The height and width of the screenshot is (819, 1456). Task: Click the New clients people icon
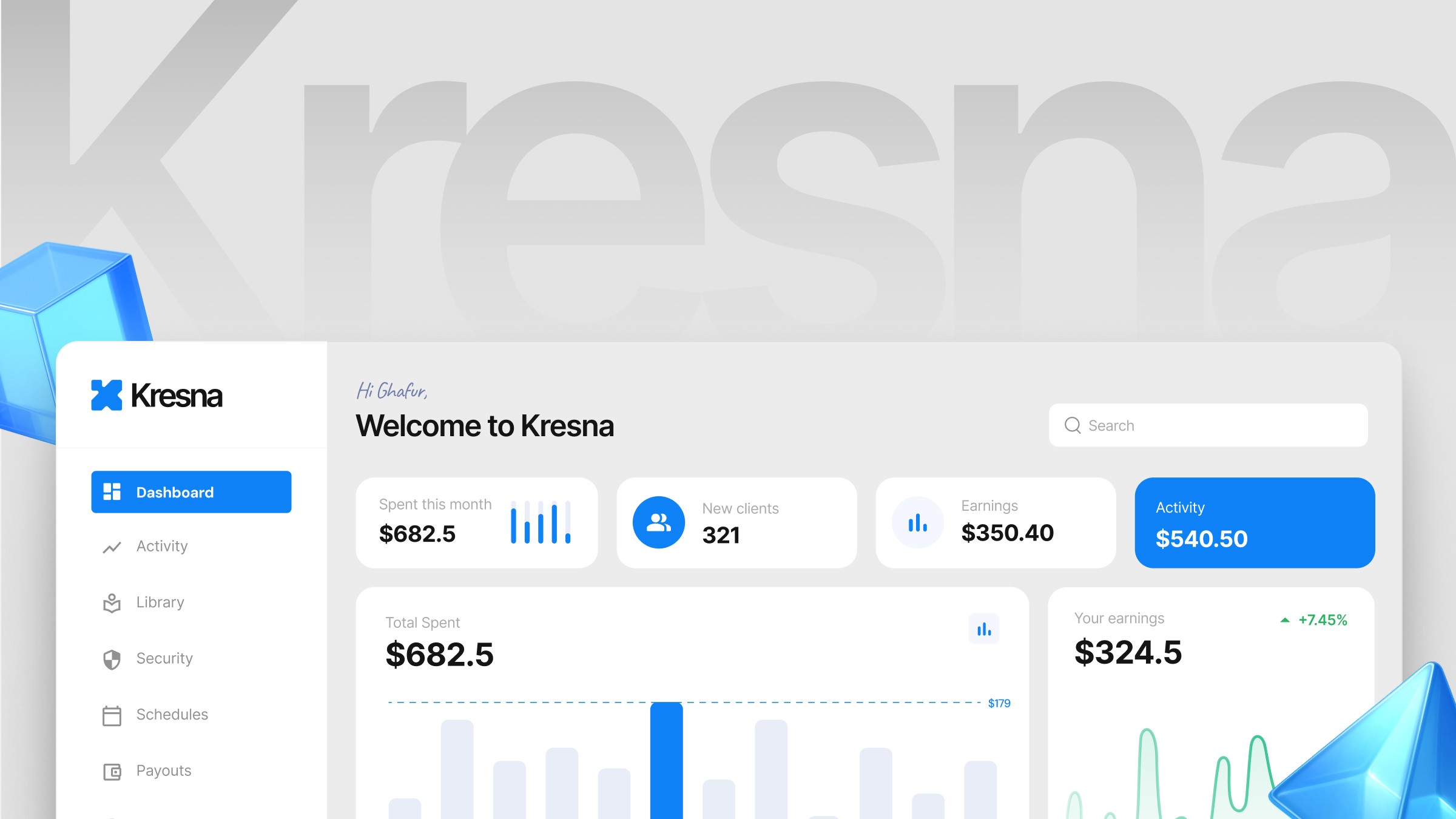coord(659,522)
